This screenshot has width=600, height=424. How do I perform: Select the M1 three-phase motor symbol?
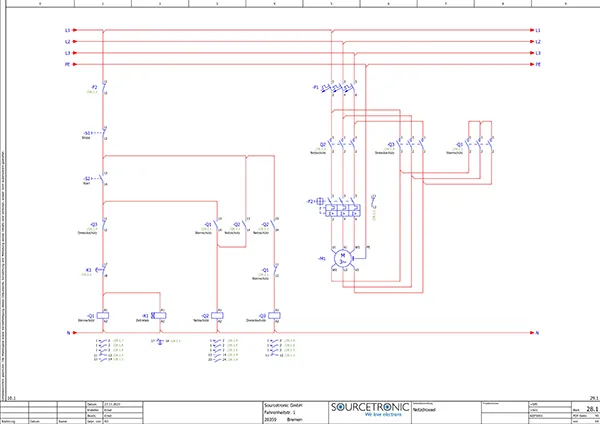pyautogui.click(x=343, y=257)
